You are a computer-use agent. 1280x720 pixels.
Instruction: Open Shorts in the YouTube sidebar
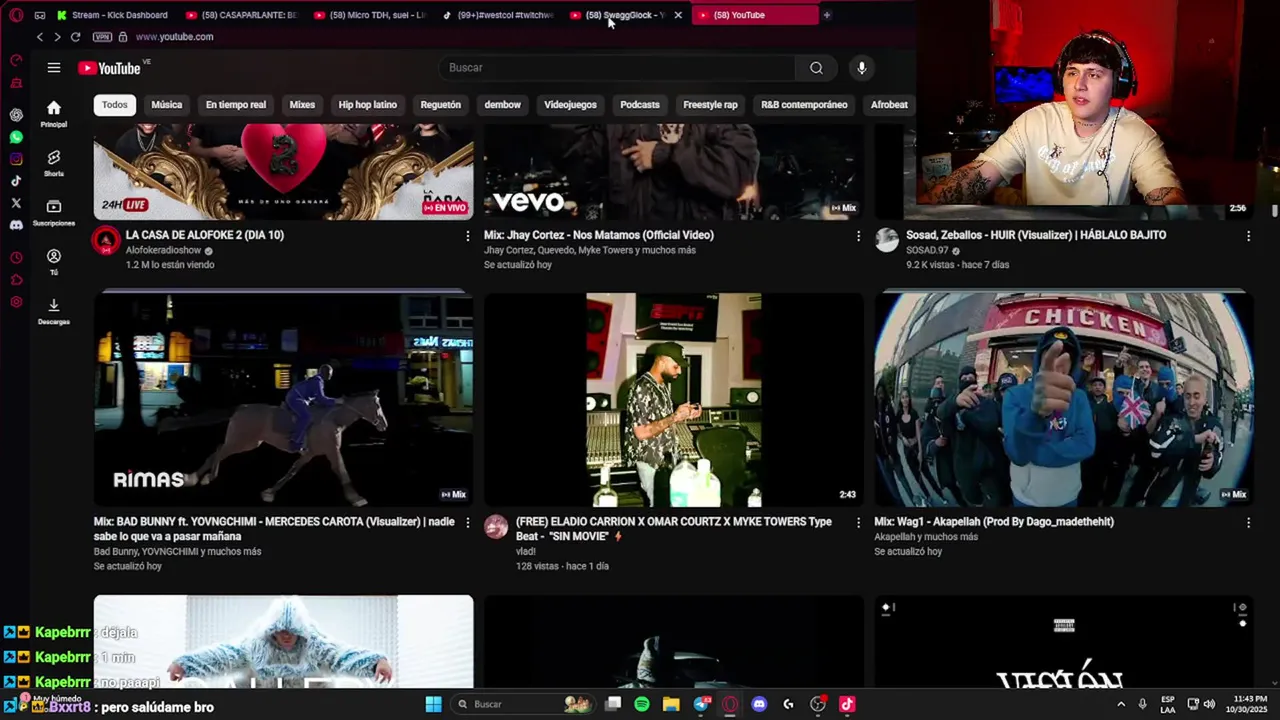click(x=54, y=163)
